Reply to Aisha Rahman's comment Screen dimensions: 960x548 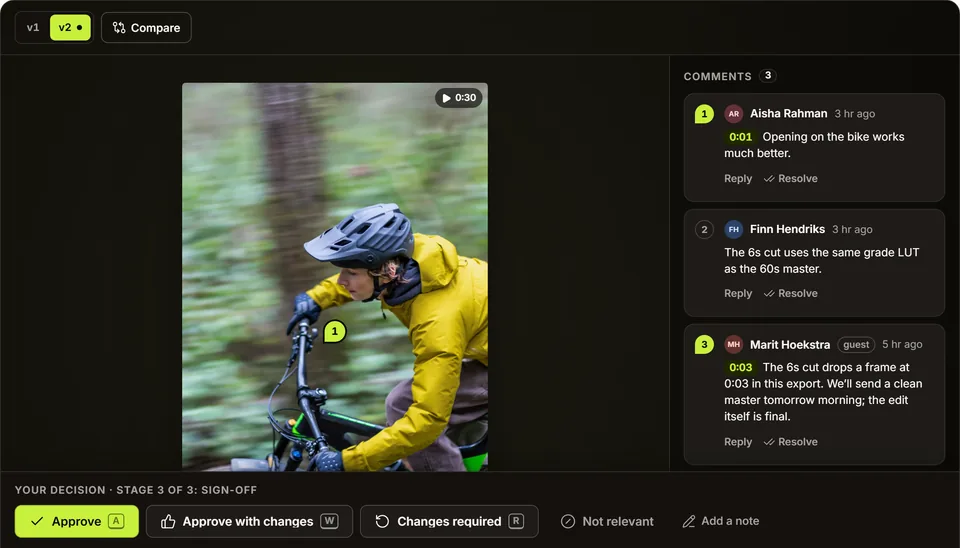[x=738, y=179]
